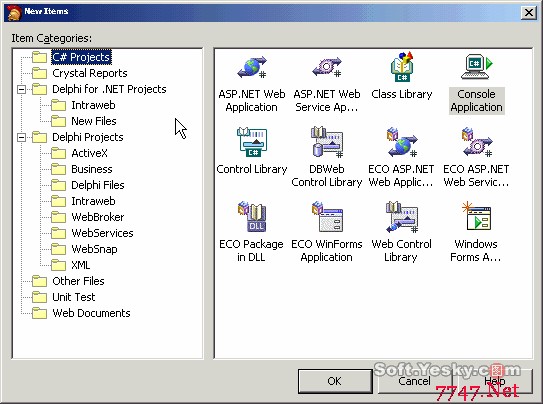Choose the Other Files category label
This screenshot has height=404, width=543.
[x=78, y=281]
